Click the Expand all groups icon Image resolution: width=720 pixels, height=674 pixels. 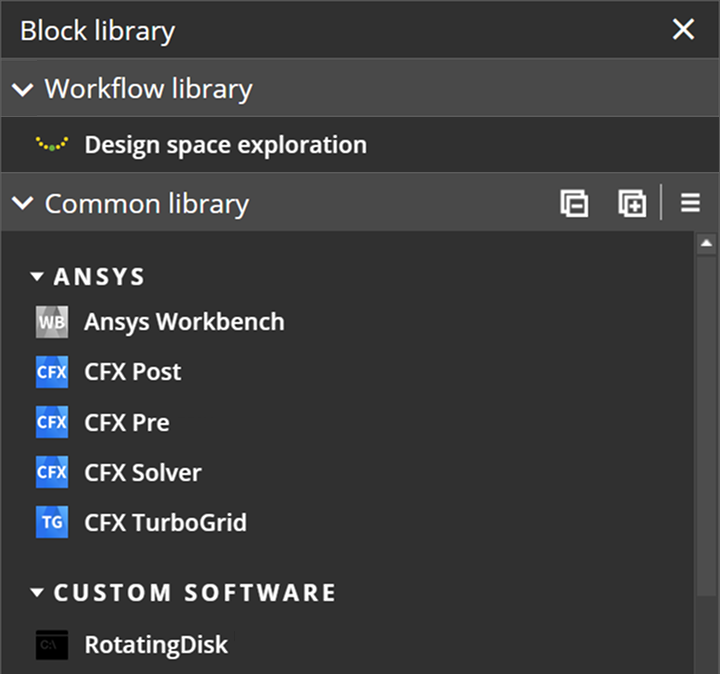[x=632, y=203]
